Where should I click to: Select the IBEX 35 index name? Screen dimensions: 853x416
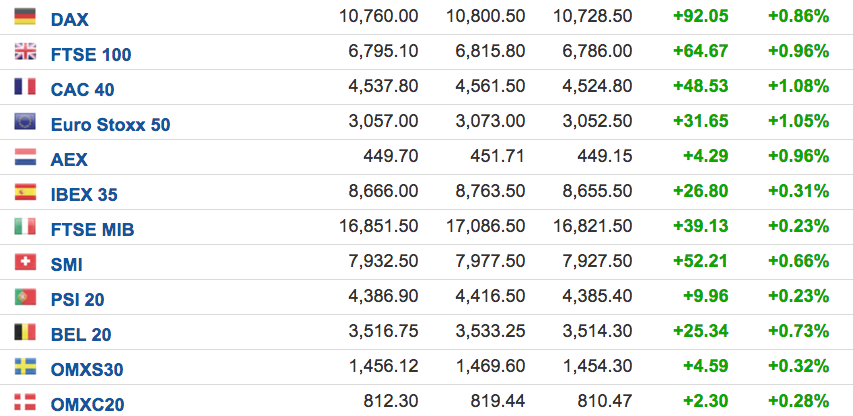point(84,195)
